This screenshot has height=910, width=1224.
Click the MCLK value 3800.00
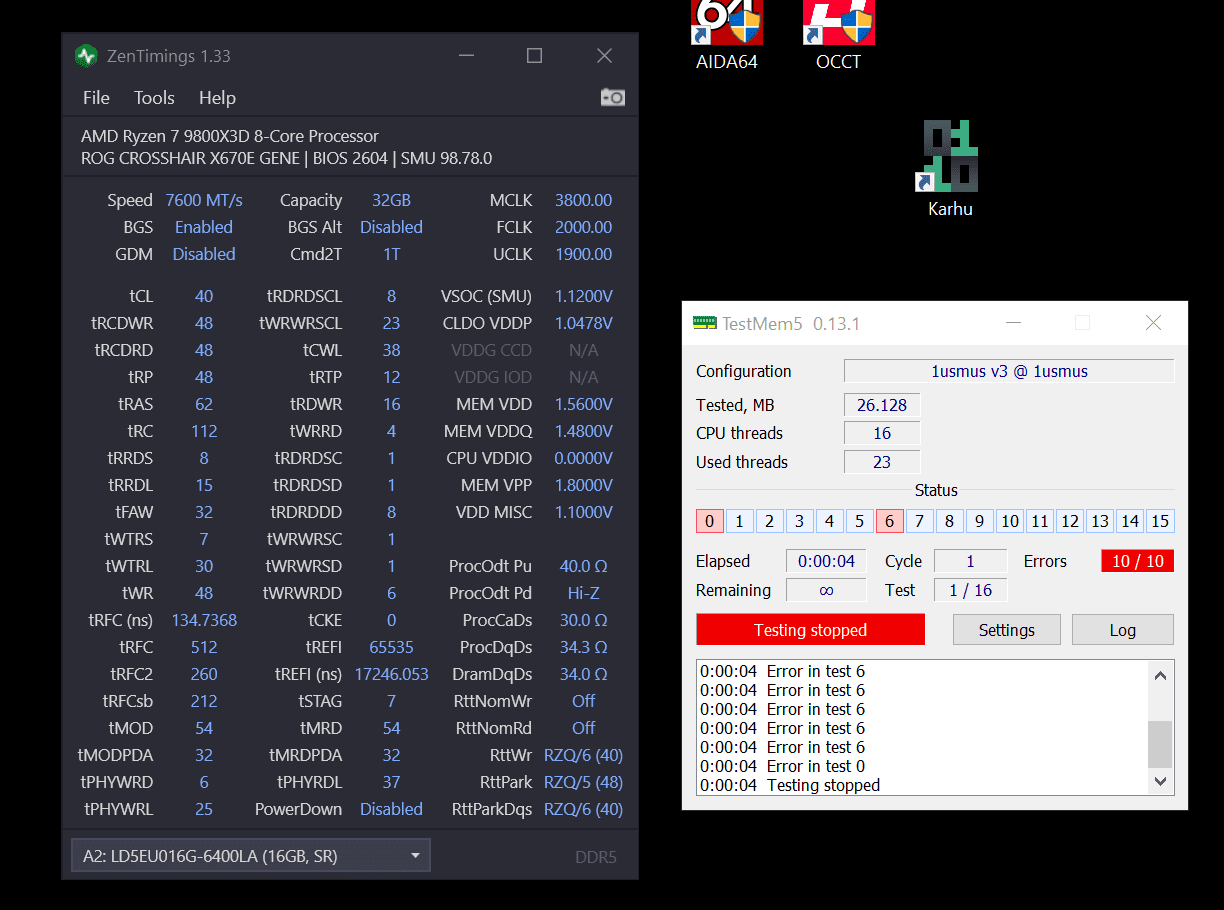583,200
